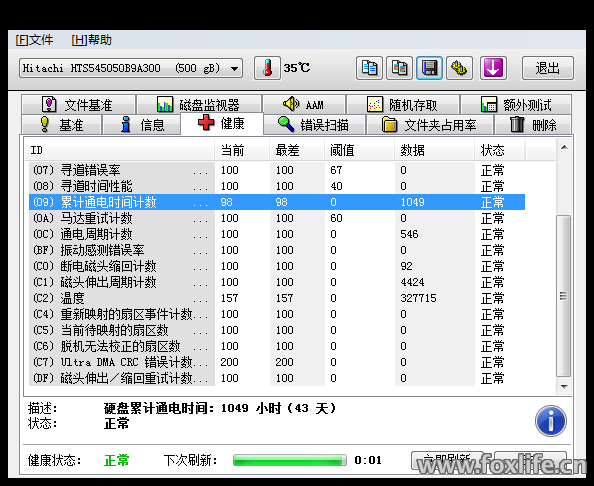This screenshot has height=486, width=594.
Task: Click the blue info button icon
Action: 551,421
